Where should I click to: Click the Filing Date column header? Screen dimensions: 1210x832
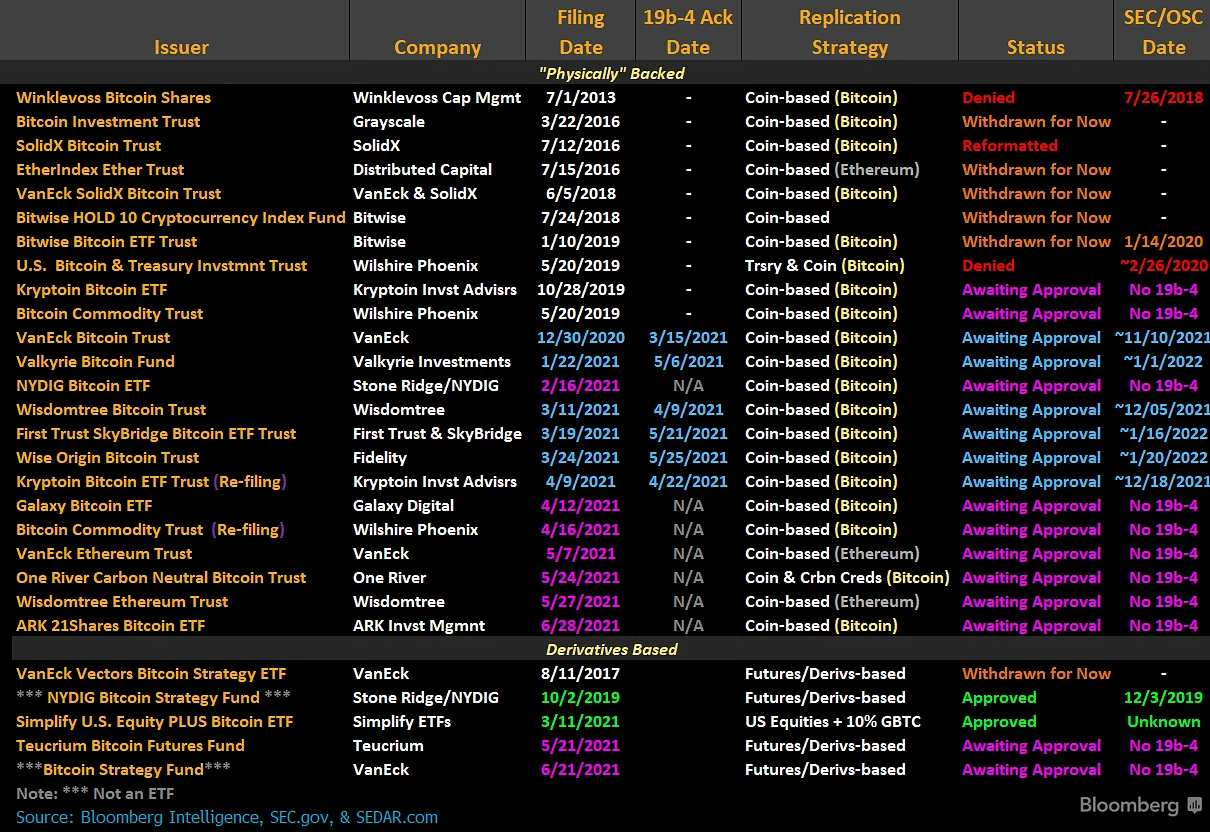[580, 32]
